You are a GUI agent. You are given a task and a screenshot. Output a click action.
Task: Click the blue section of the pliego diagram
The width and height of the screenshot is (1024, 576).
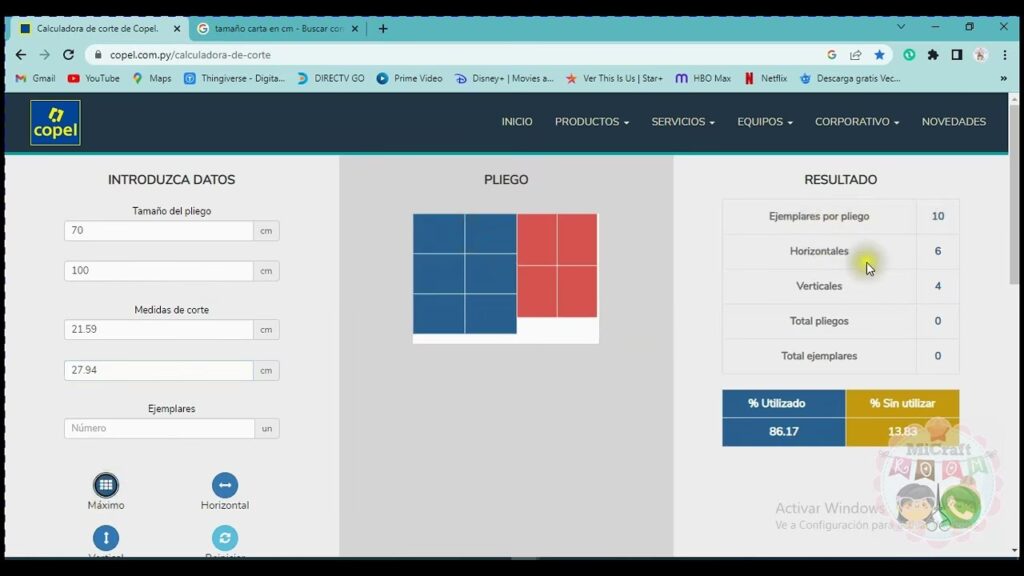(464, 273)
